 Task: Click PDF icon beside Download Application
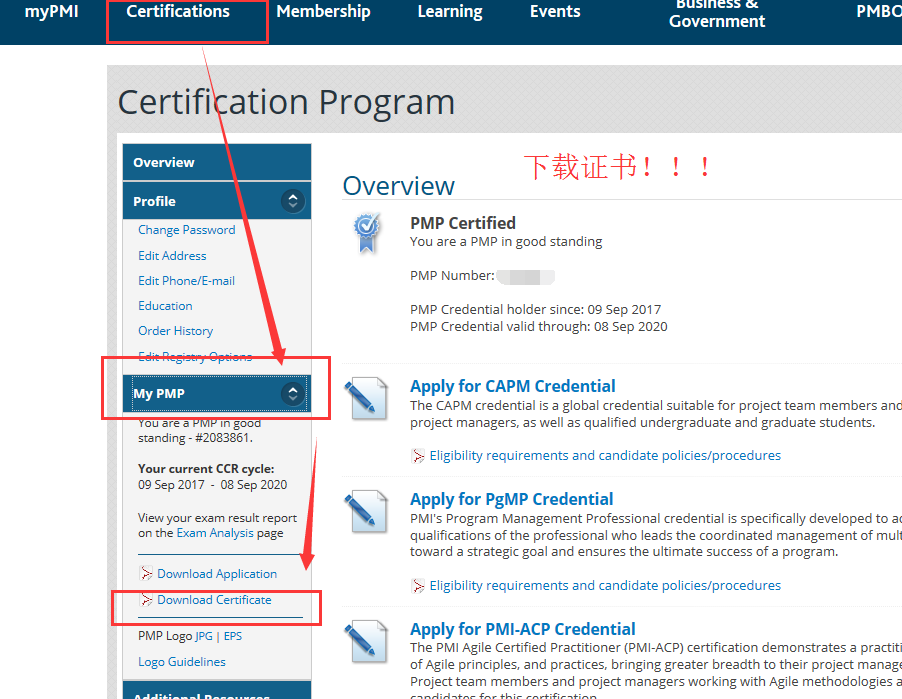pyautogui.click(x=147, y=574)
